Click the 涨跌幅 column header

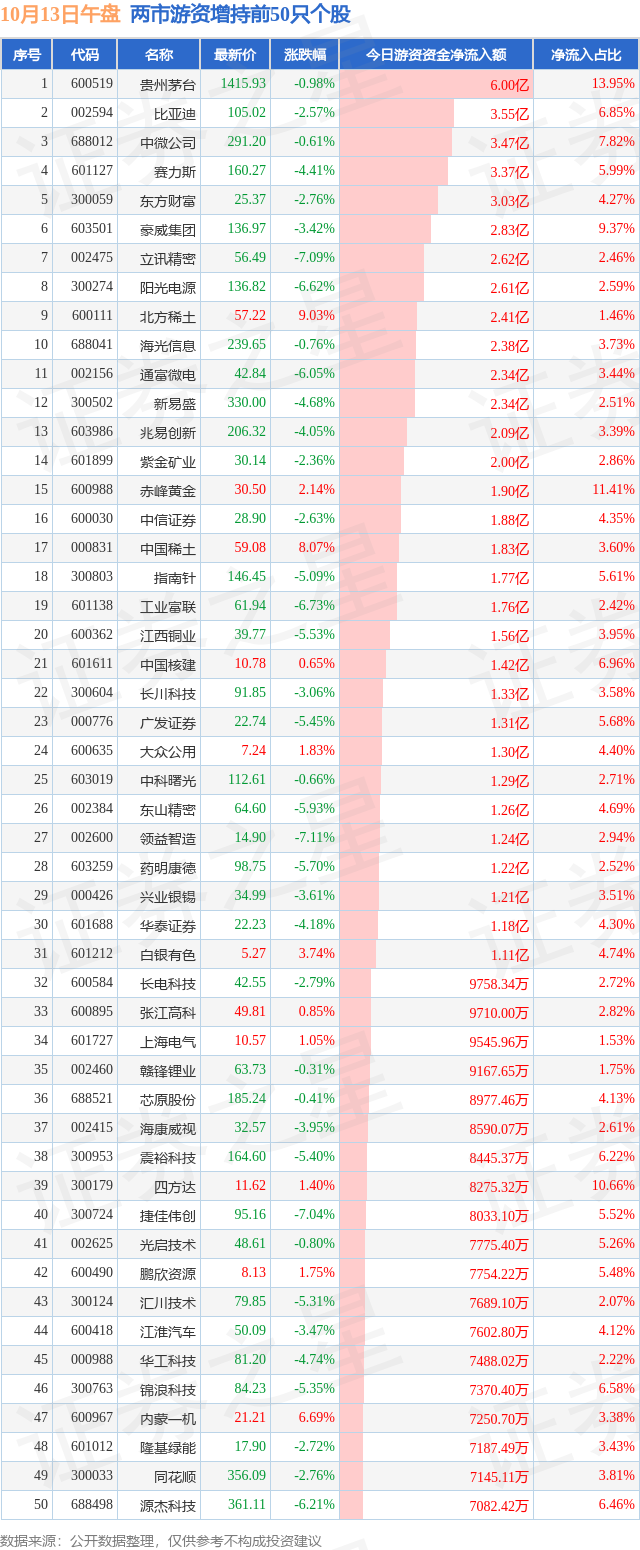tap(305, 55)
